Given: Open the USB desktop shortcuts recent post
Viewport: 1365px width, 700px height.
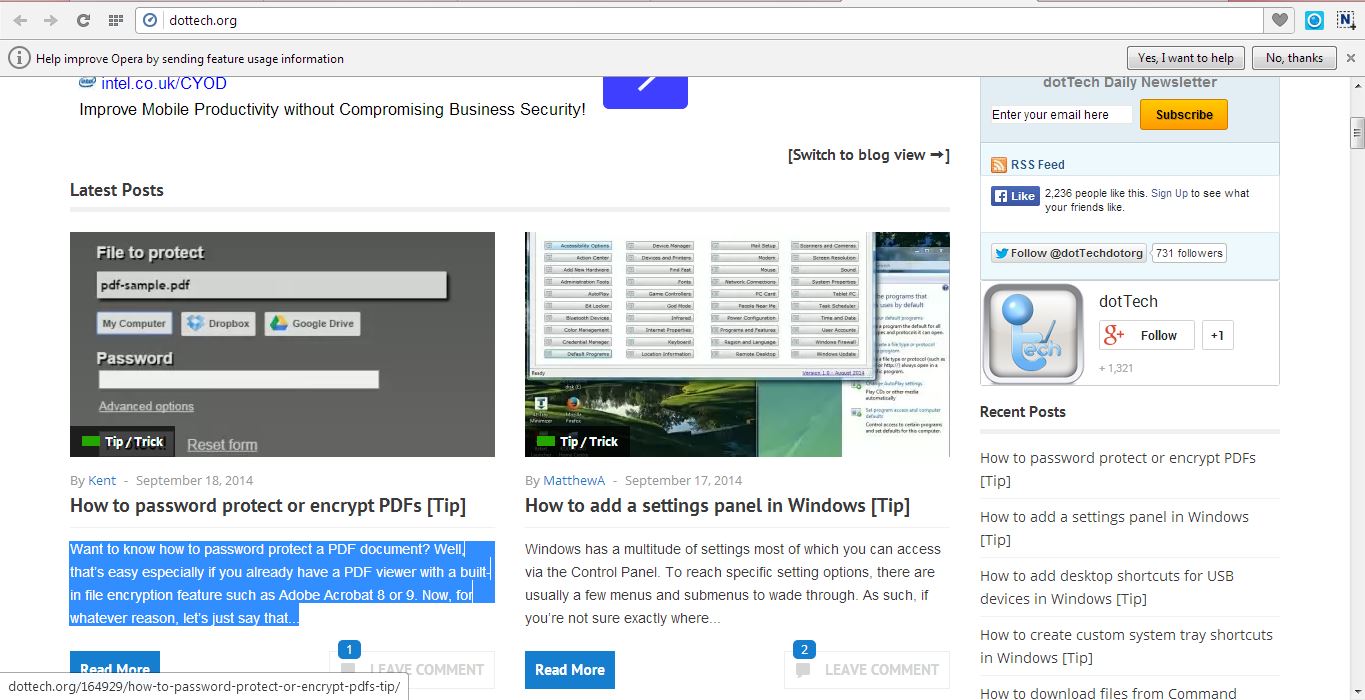Looking at the screenshot, I should [x=1107, y=587].
